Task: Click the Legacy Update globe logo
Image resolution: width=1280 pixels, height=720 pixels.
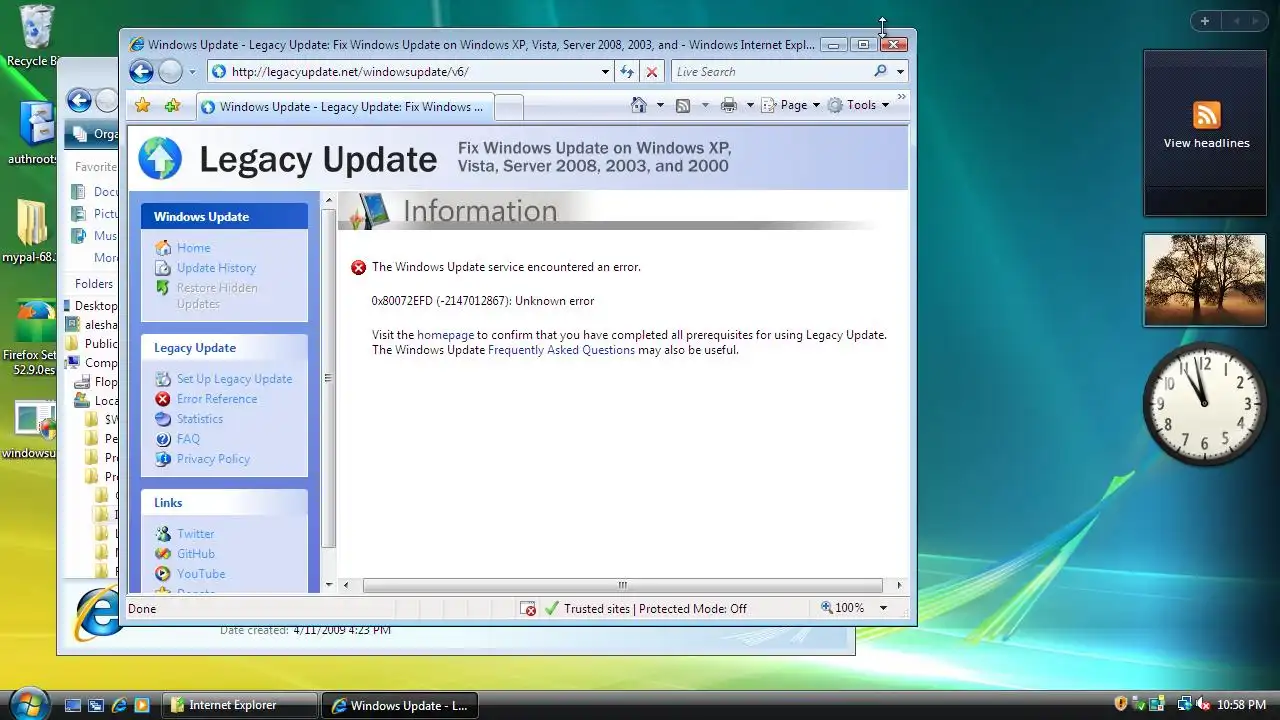Action: click(160, 158)
